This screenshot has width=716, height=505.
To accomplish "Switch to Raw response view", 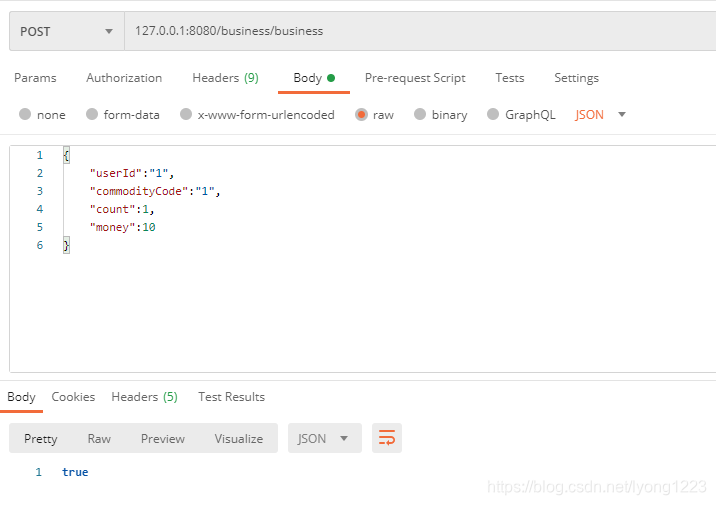I will pyautogui.click(x=99, y=439).
